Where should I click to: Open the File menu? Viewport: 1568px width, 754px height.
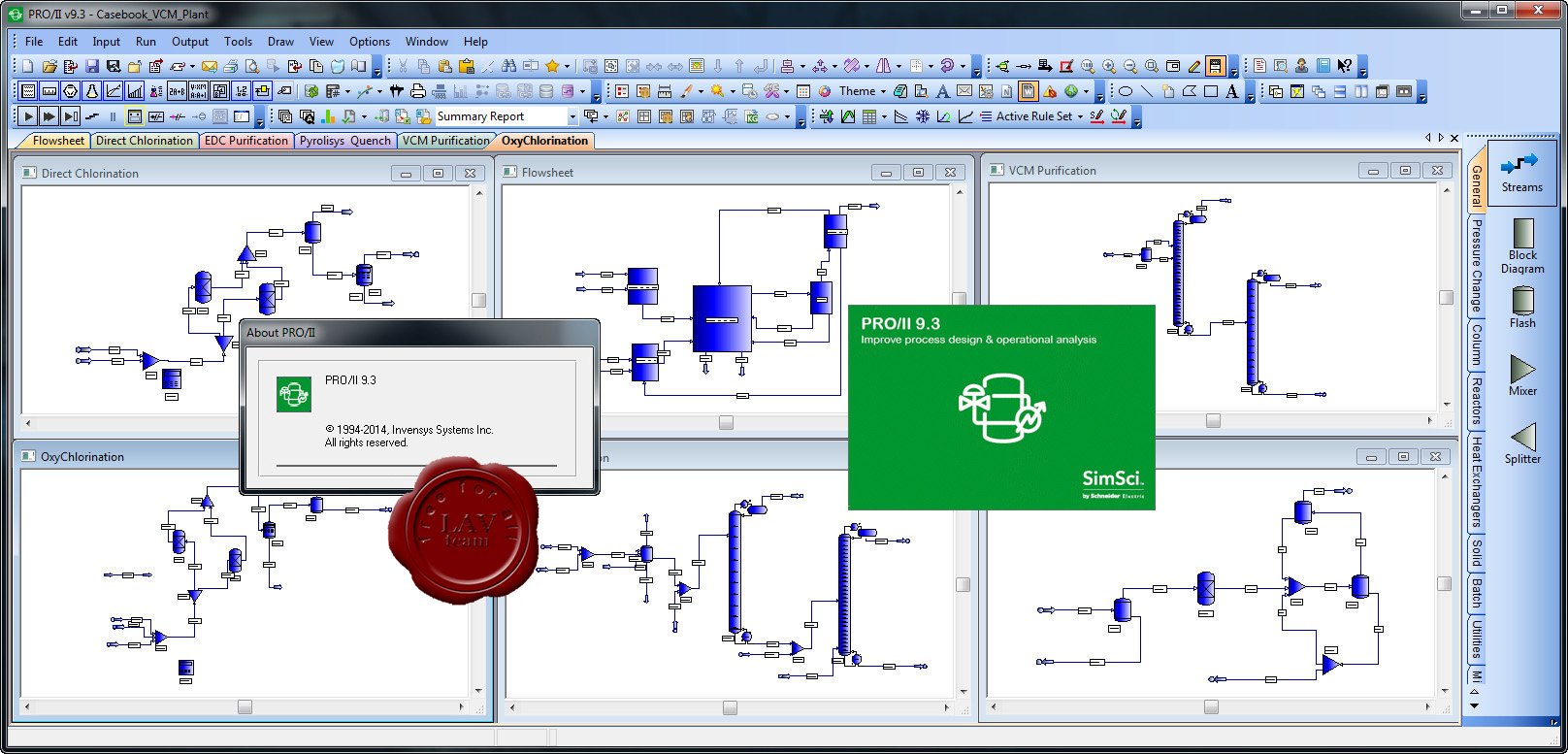(x=34, y=42)
